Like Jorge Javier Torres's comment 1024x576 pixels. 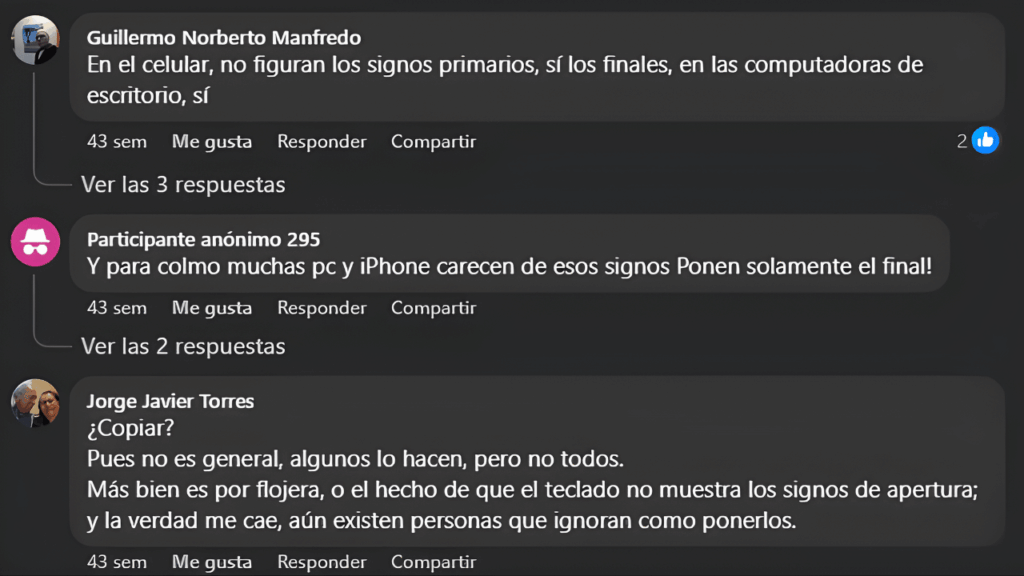(211, 561)
